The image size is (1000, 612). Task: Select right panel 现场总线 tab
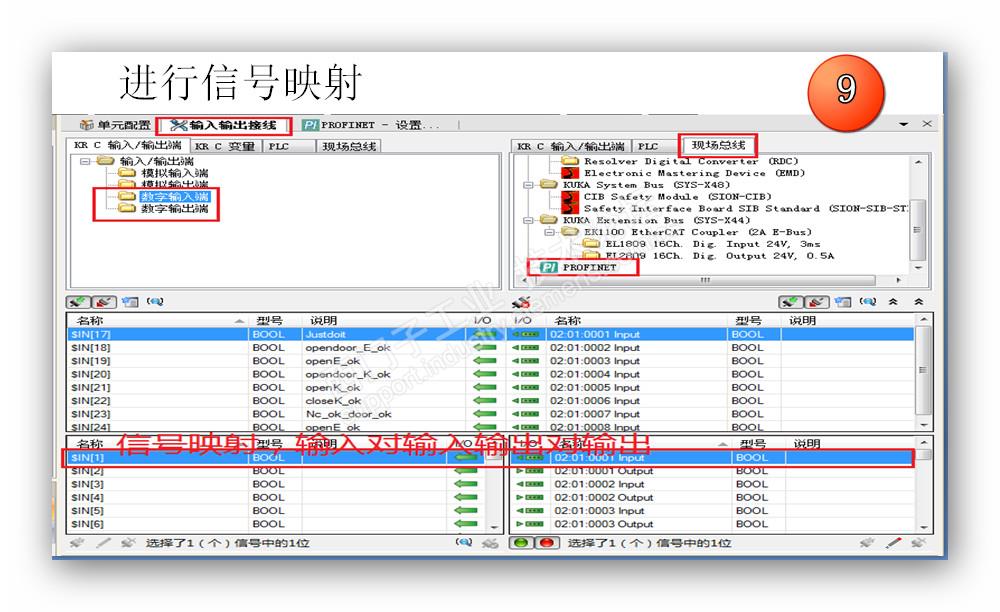[717, 145]
